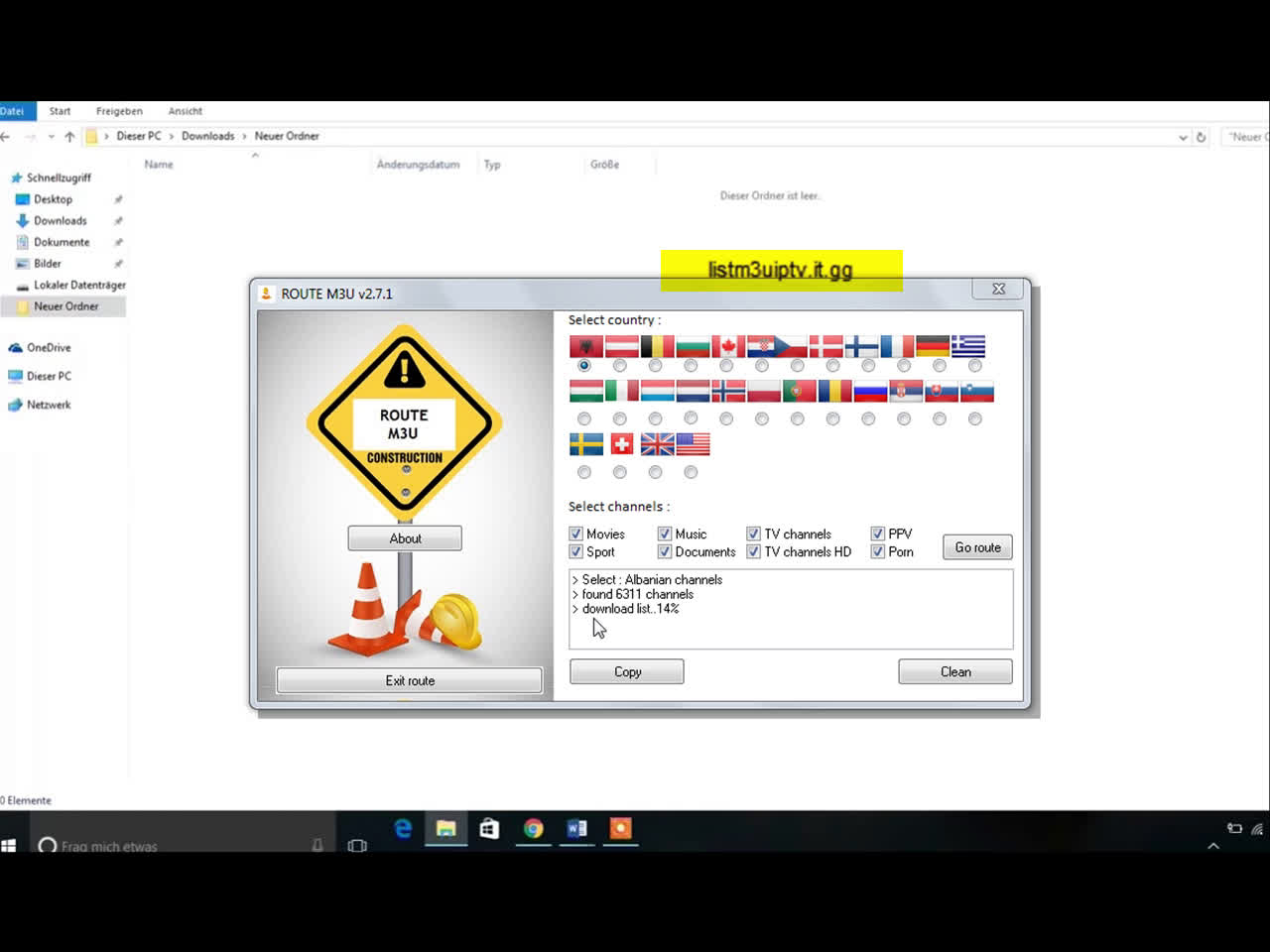This screenshot has width=1270, height=952.
Task: Select Downloads in the Quick access sidebar
Action: [60, 220]
